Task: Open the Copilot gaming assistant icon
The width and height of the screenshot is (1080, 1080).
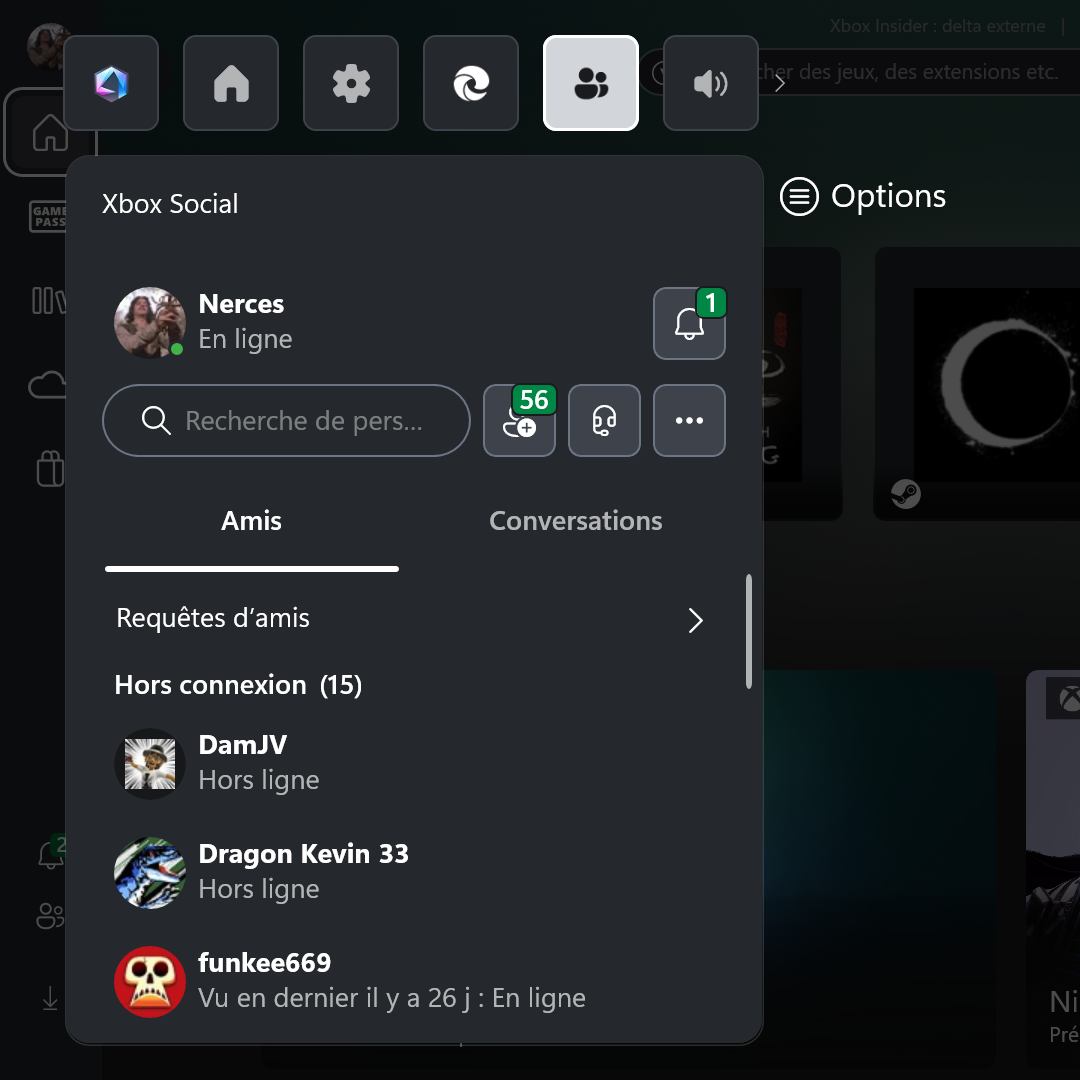Action: (x=111, y=84)
